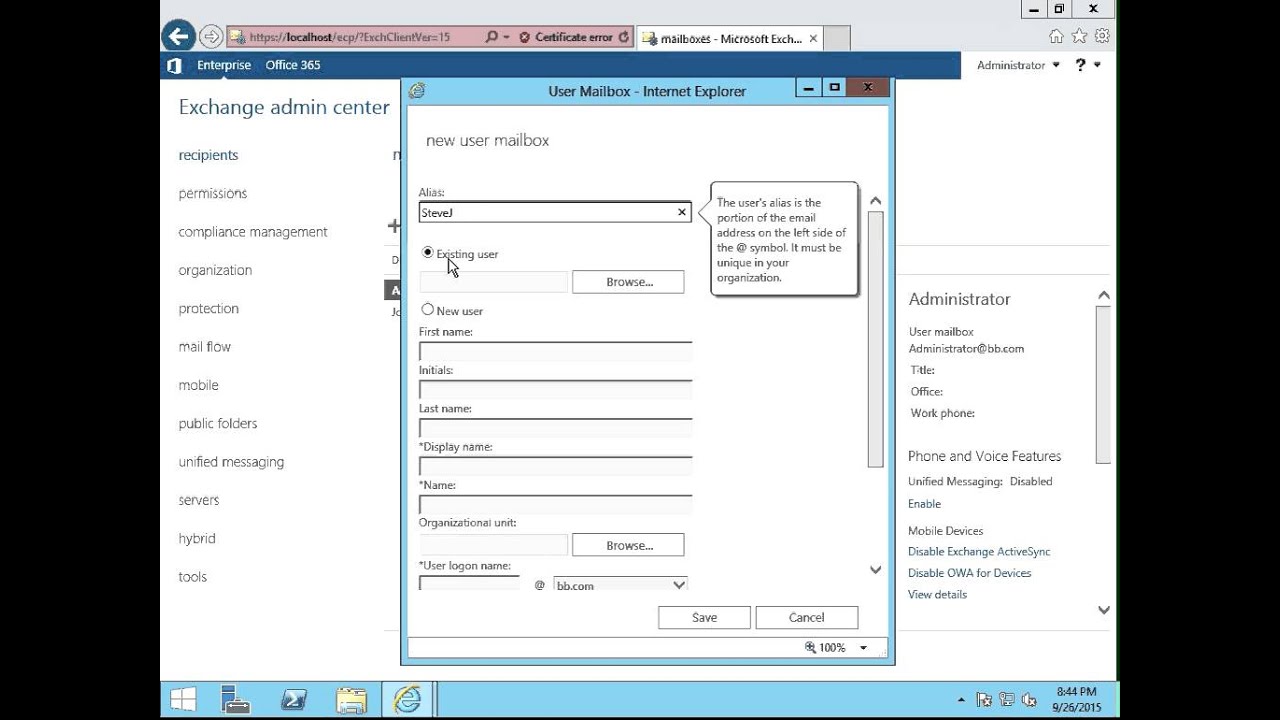Click the Save button
Viewport: 1280px width, 720px height.
click(704, 617)
